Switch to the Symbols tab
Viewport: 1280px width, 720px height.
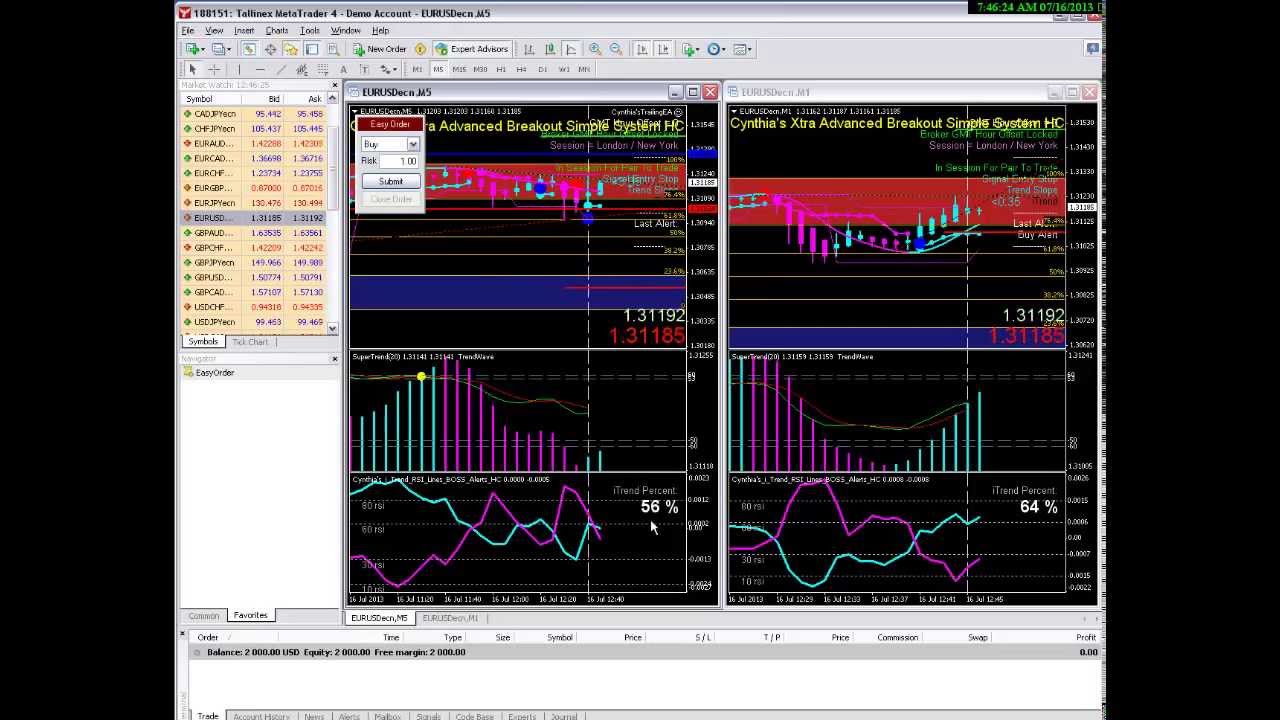click(x=203, y=342)
